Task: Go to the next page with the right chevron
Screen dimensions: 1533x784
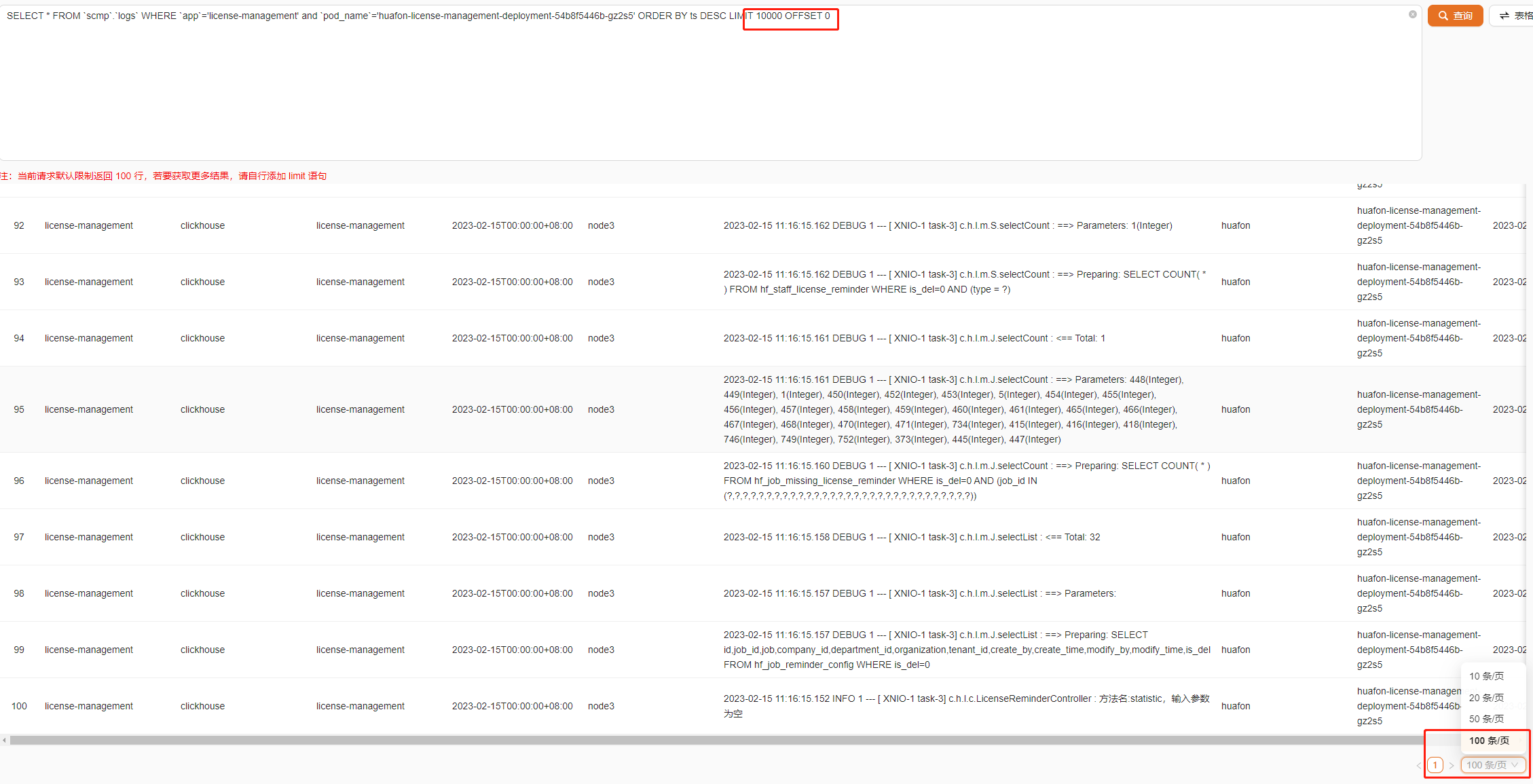Action: click(1451, 765)
